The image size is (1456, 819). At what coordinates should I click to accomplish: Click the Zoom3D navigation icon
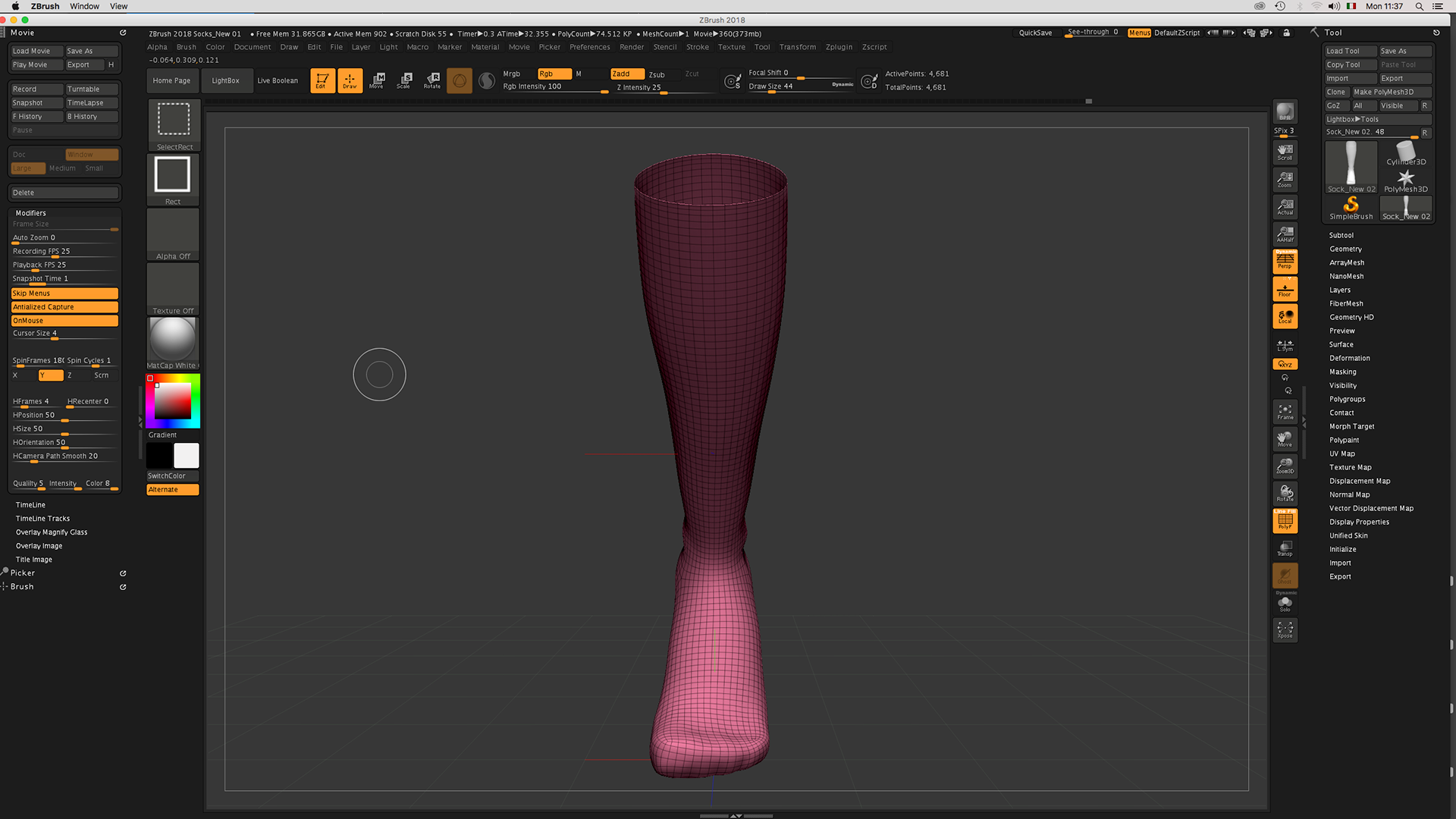click(x=1285, y=466)
